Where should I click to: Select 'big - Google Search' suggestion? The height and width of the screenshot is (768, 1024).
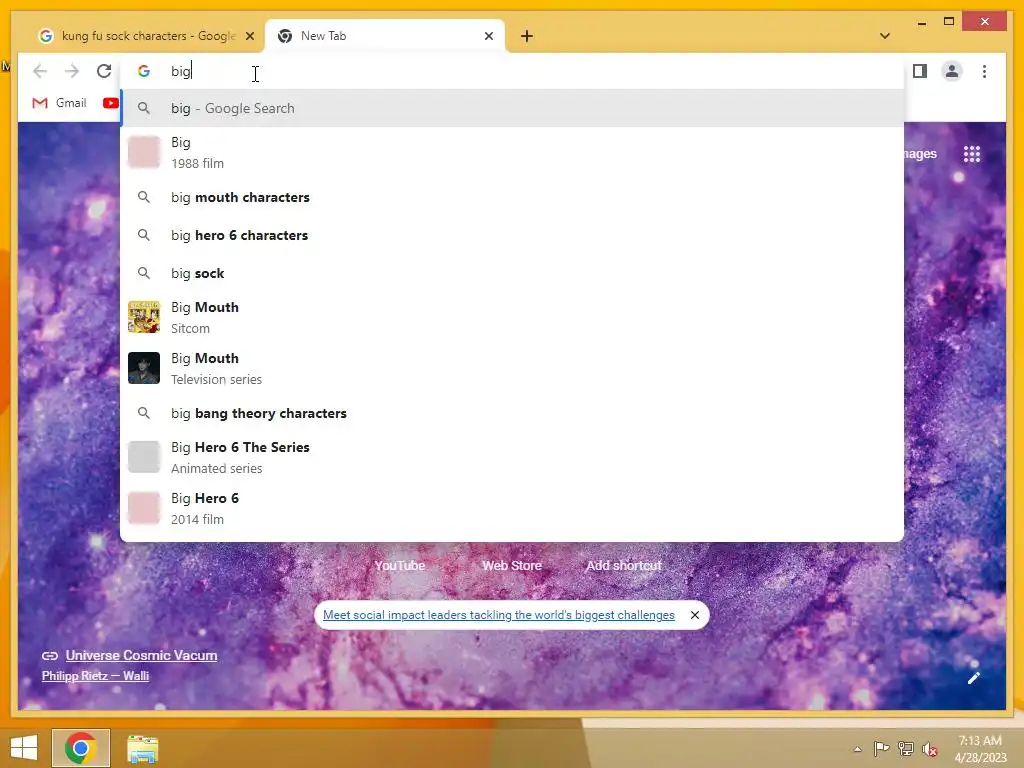point(512,108)
